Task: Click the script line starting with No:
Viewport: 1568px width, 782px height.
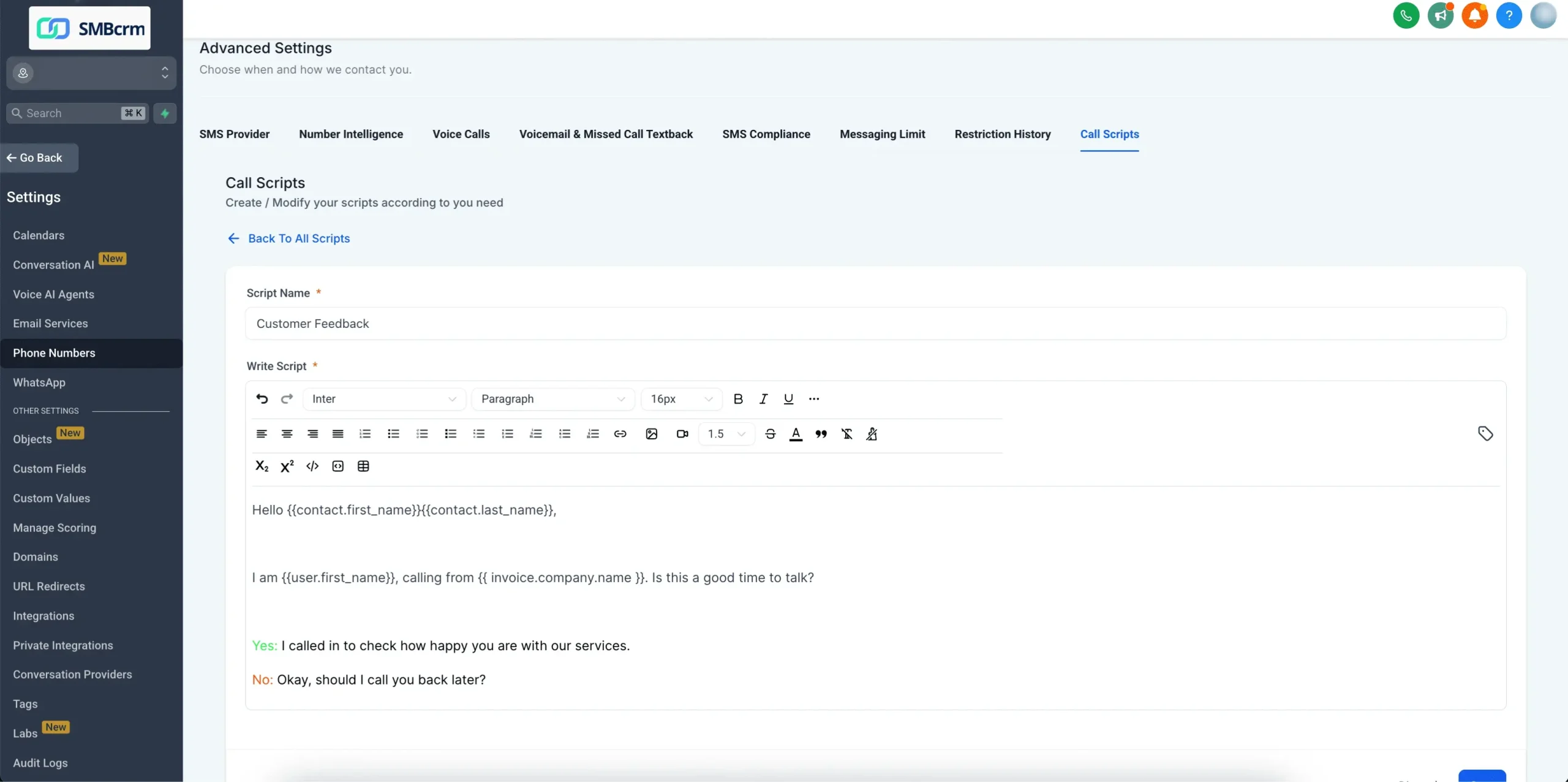Action: tap(369, 680)
